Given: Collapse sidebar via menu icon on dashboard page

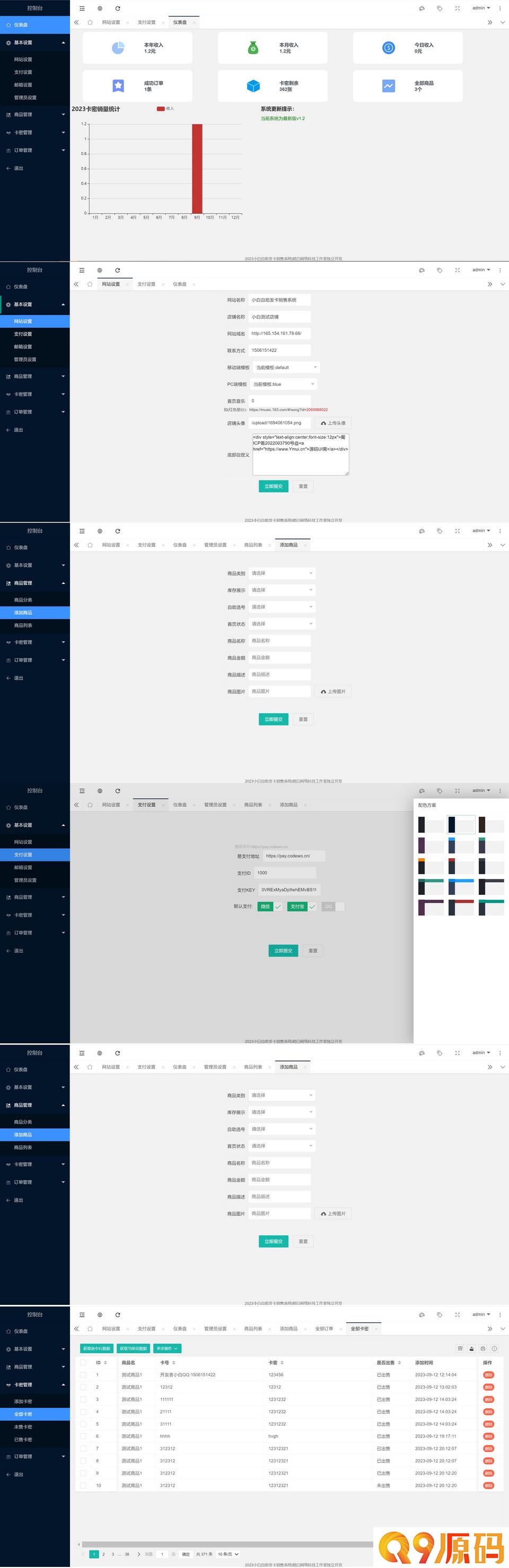Looking at the screenshot, I should [82, 8].
